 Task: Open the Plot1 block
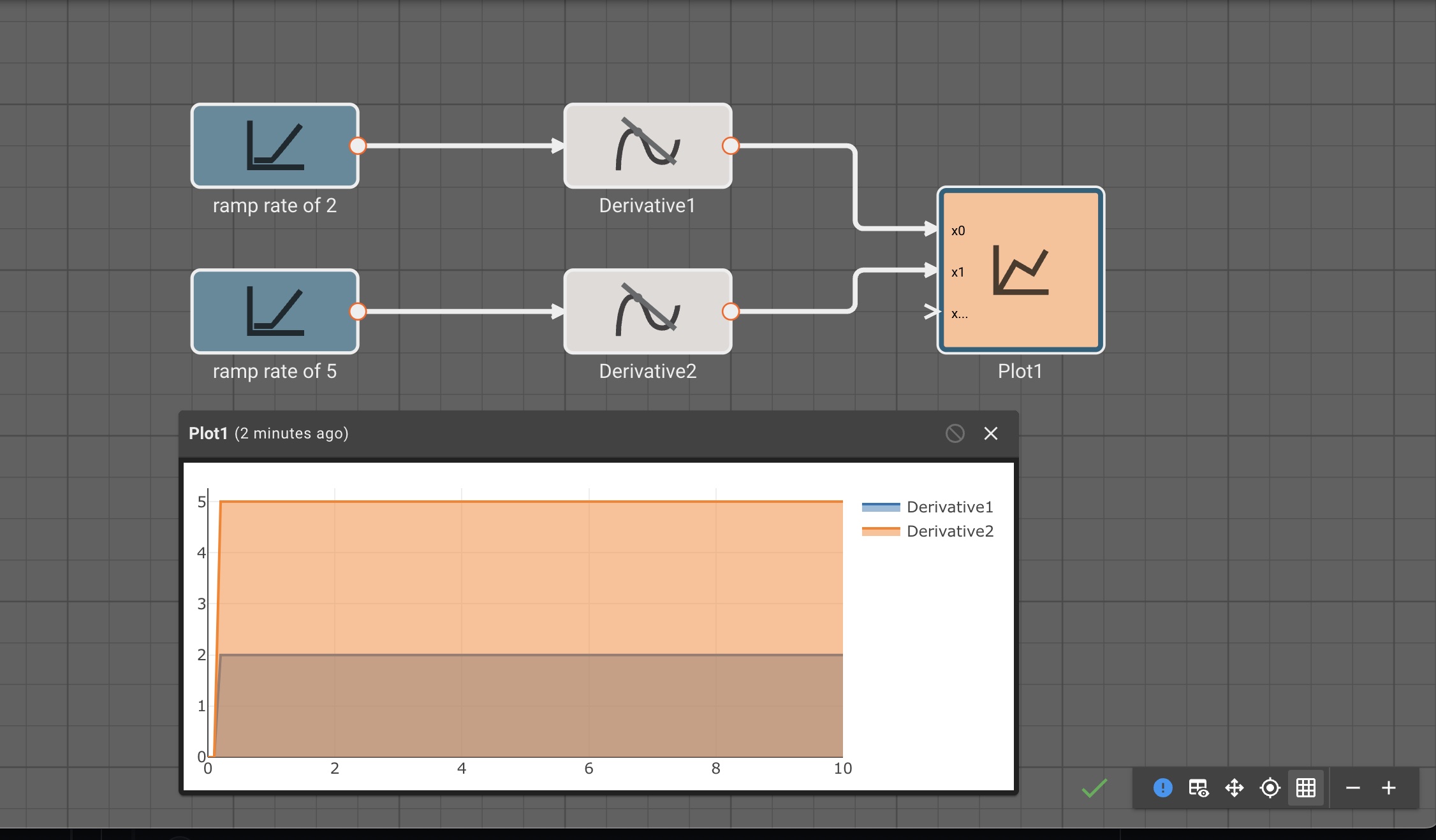1021,270
